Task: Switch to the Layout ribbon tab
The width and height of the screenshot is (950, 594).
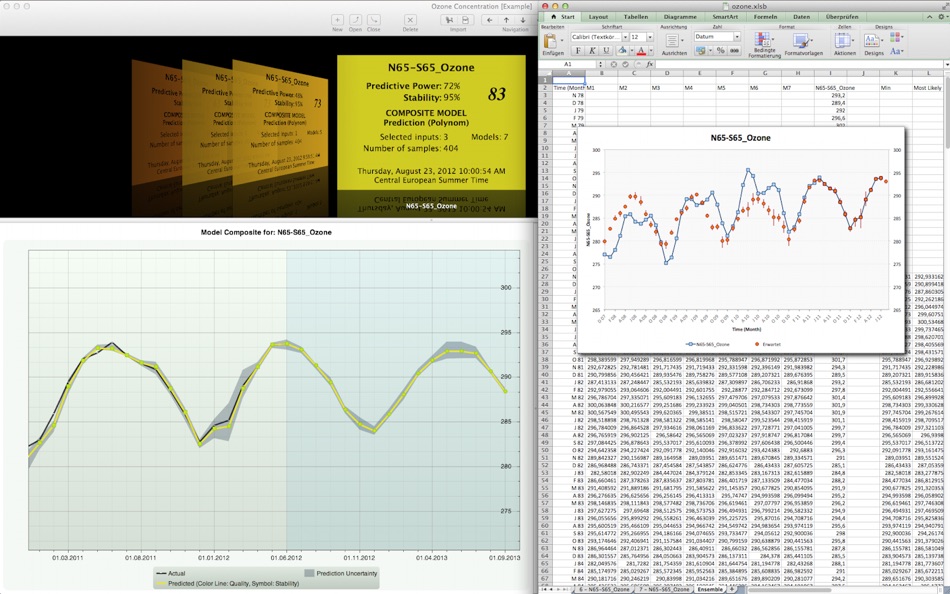Action: 599,17
